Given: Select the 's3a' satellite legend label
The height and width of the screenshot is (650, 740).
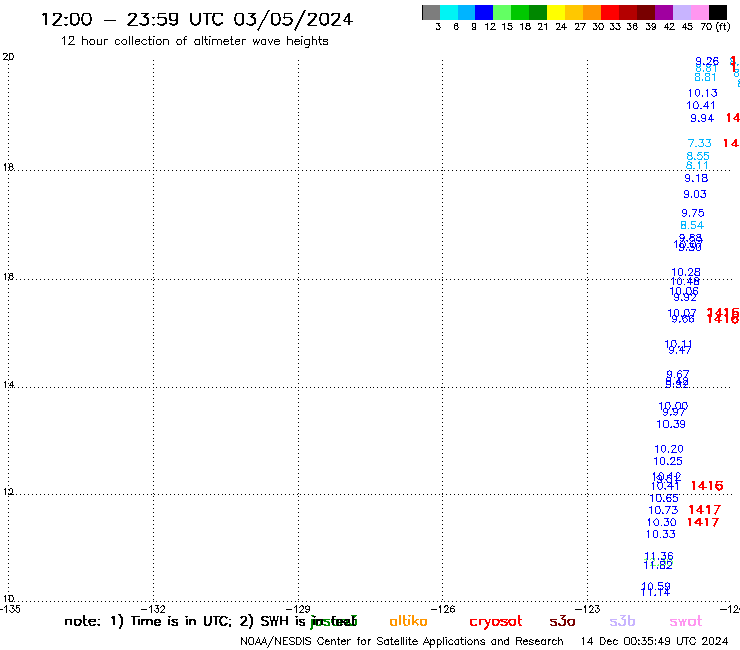Looking at the screenshot, I should [562, 621].
